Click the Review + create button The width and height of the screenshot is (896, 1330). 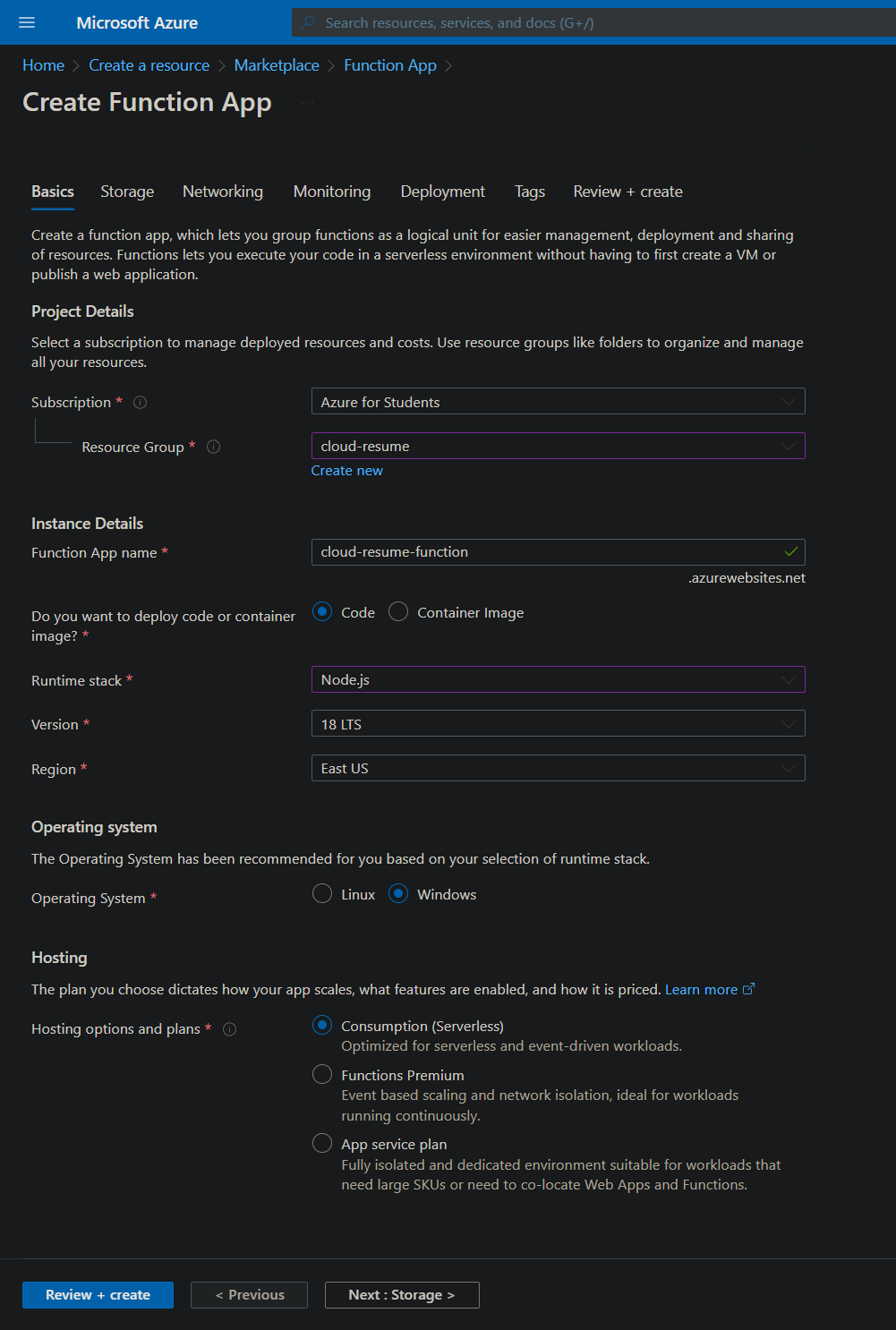click(98, 1295)
